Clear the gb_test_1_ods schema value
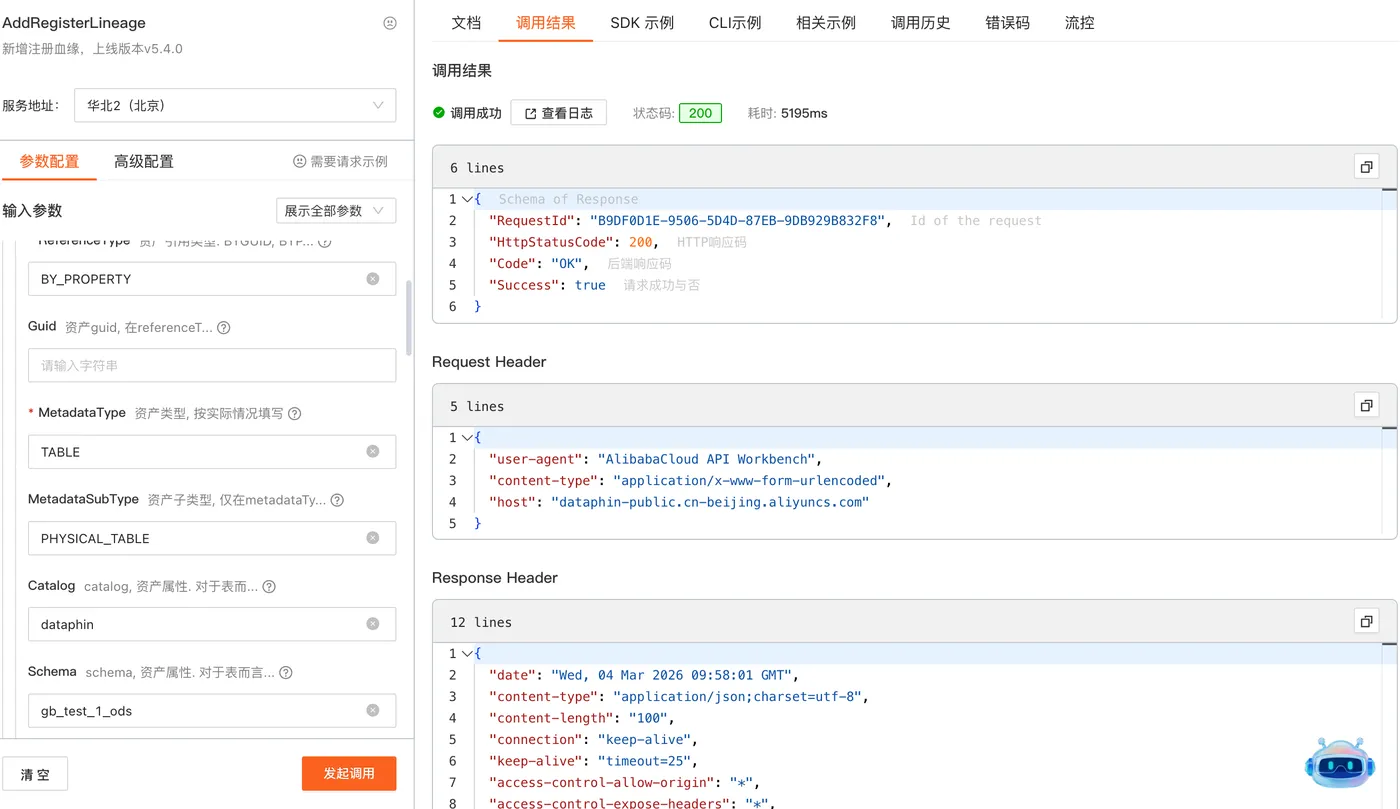Screen dimensions: 1400x809 click(373, 711)
